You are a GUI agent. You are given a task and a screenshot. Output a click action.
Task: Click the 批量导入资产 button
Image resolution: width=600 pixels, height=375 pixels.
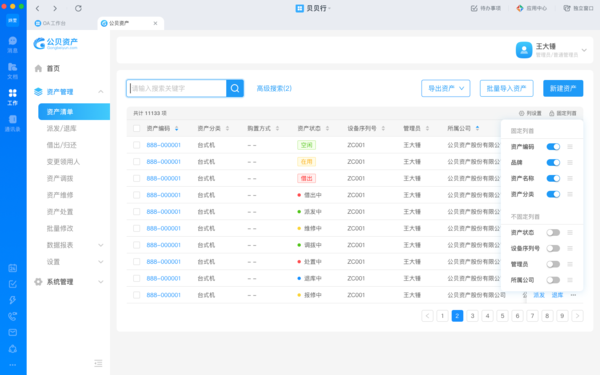tap(507, 88)
